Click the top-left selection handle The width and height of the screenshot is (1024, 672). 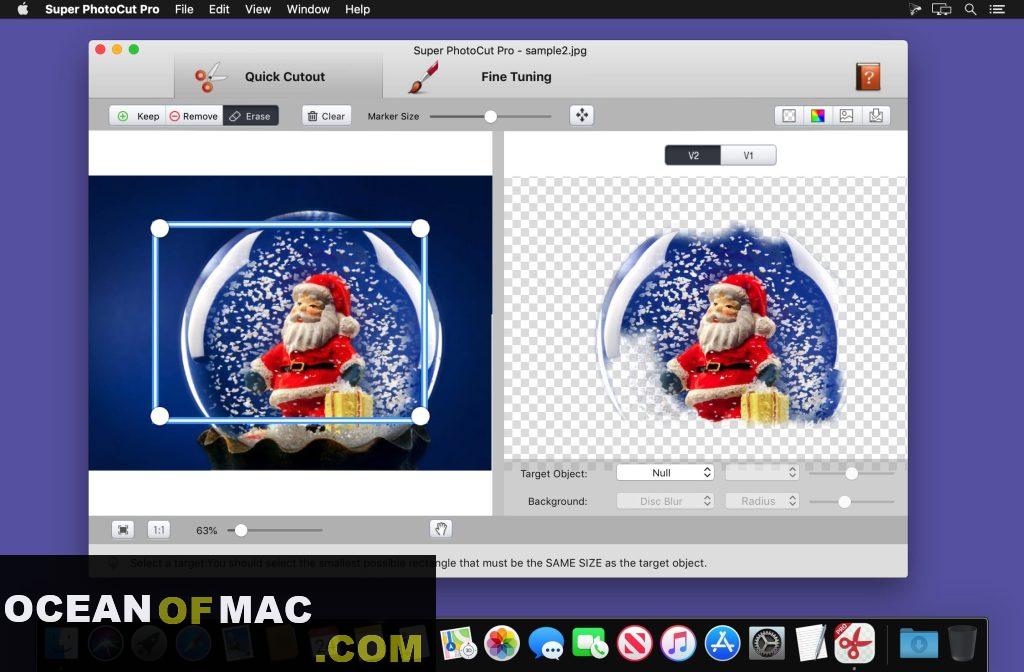159,228
